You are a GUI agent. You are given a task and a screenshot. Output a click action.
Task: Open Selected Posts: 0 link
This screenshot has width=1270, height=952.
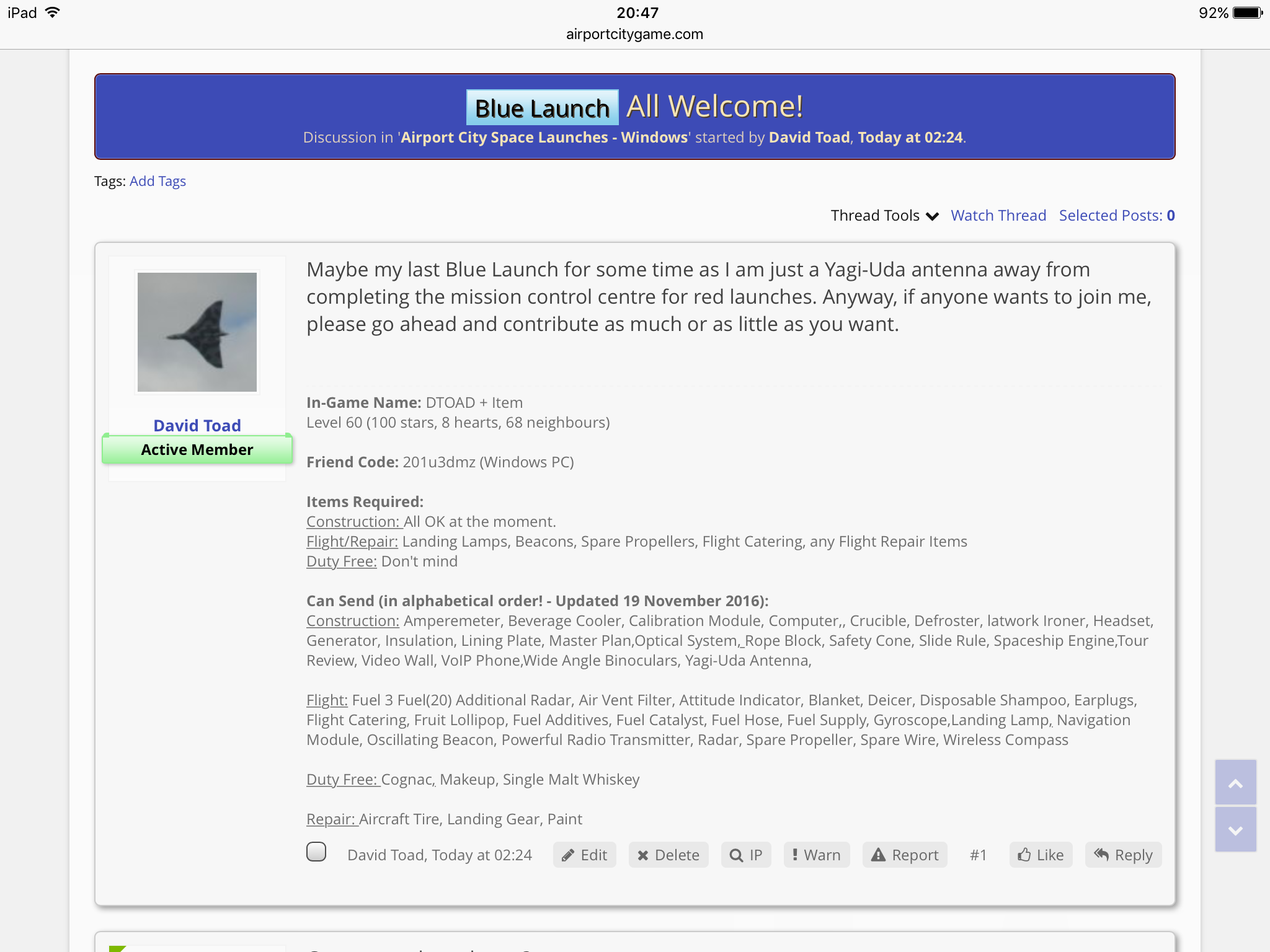1117,216
